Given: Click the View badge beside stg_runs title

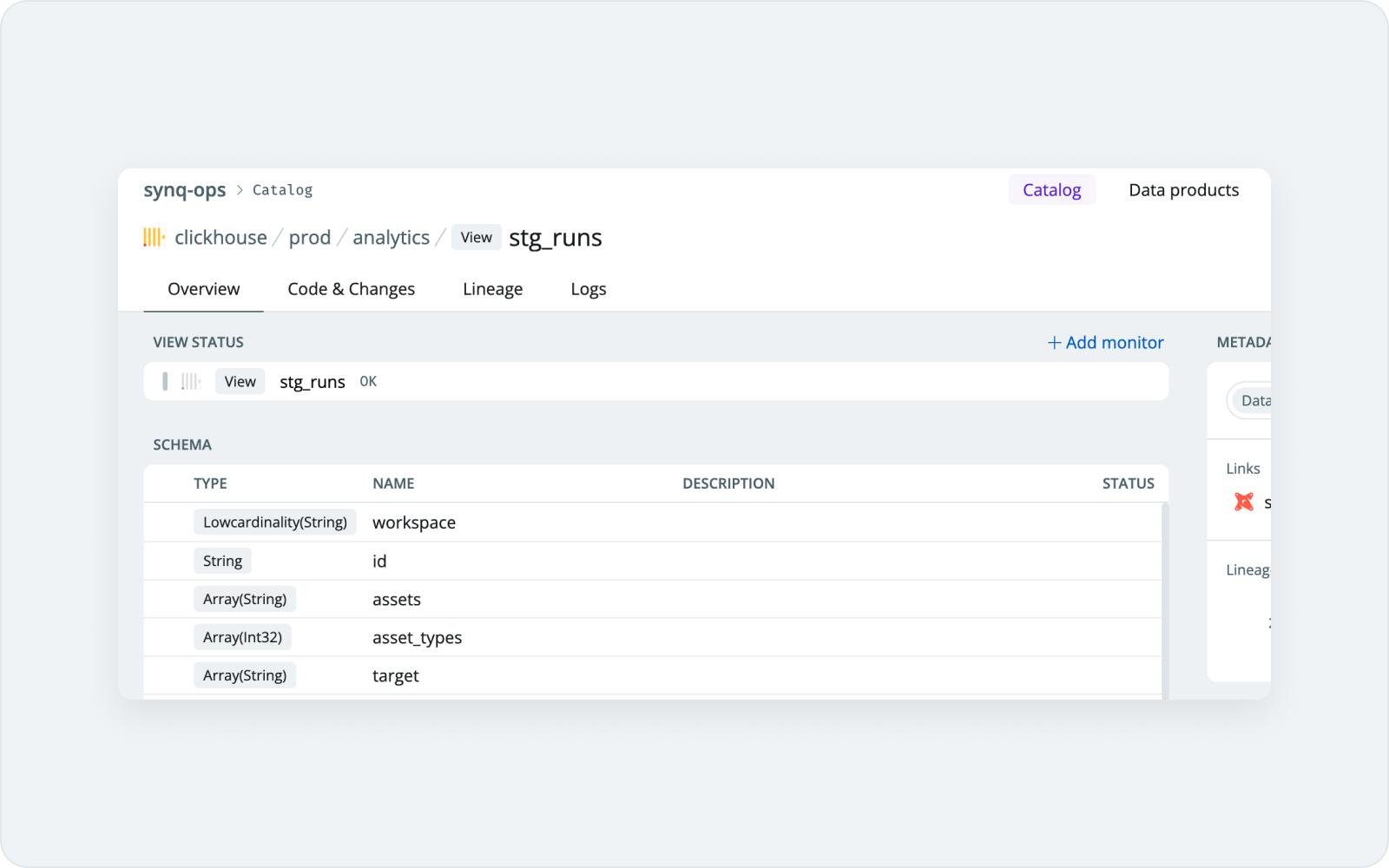Looking at the screenshot, I should (x=477, y=238).
